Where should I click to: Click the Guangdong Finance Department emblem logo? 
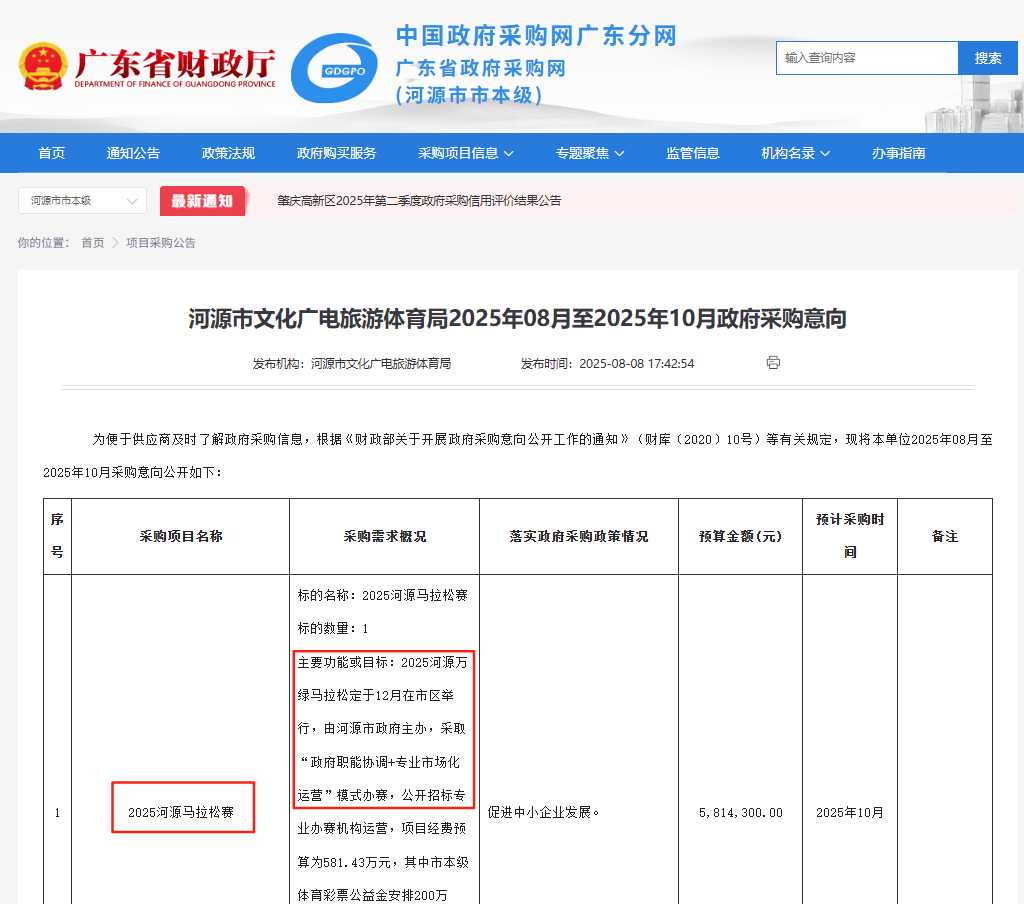pyautogui.click(x=42, y=66)
